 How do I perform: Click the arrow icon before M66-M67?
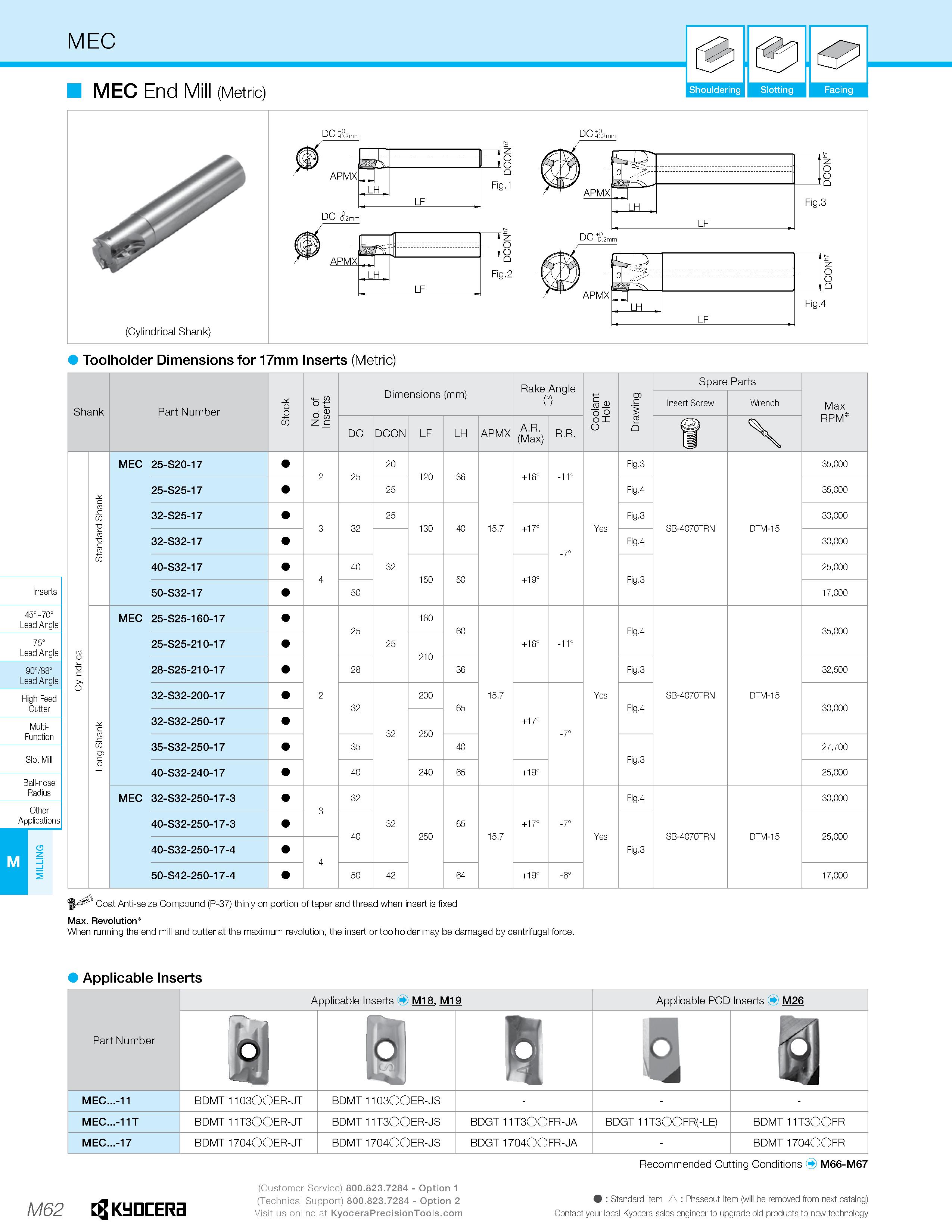(x=811, y=1164)
